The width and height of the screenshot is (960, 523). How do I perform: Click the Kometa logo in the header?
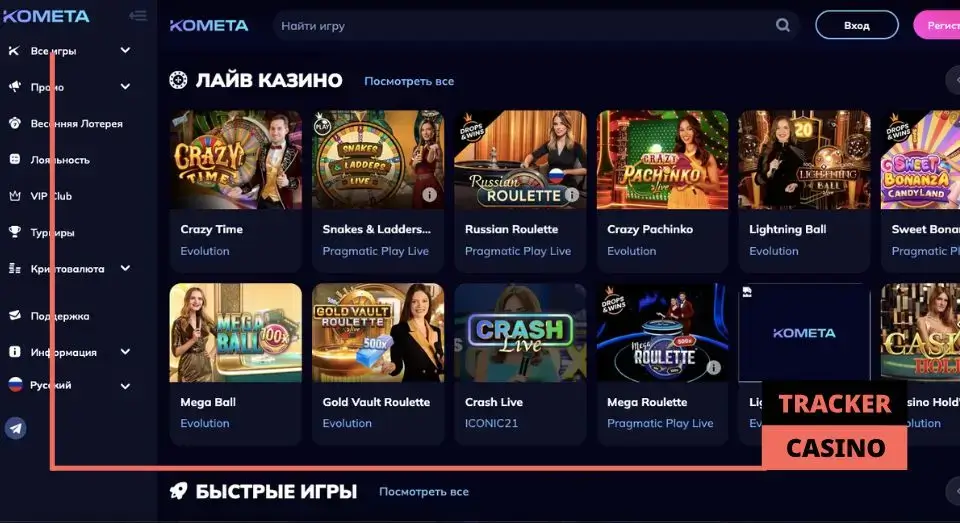(209, 25)
